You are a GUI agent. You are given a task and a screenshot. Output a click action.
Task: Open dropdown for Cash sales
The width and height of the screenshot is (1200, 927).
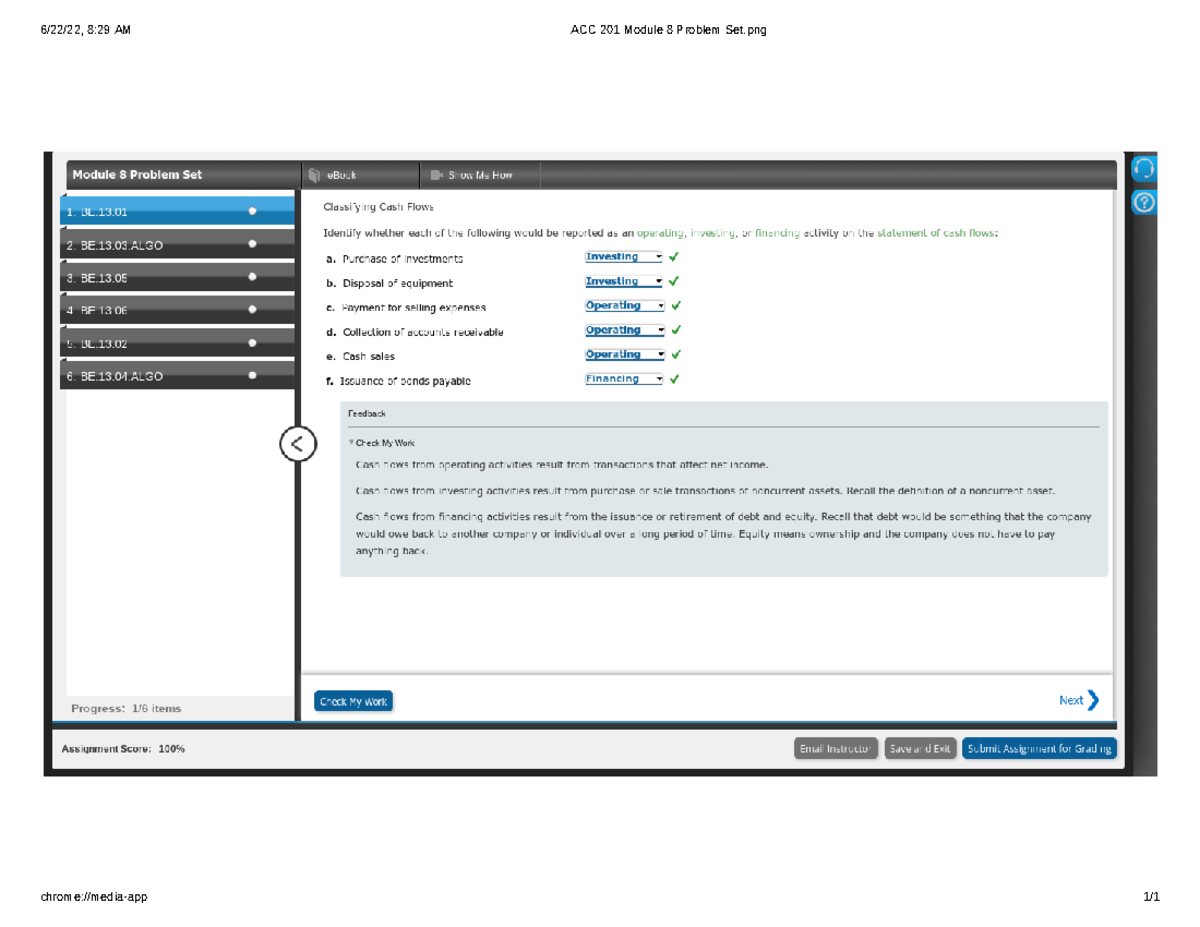[624, 355]
